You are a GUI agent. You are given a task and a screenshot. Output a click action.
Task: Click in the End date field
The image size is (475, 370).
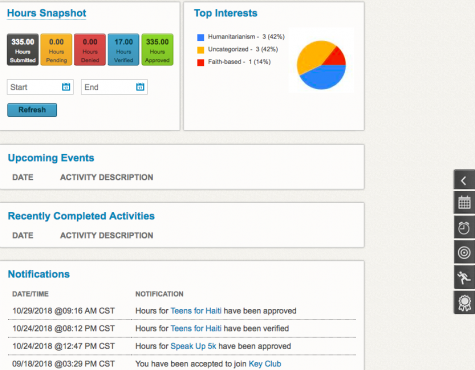pyautogui.click(x=114, y=87)
